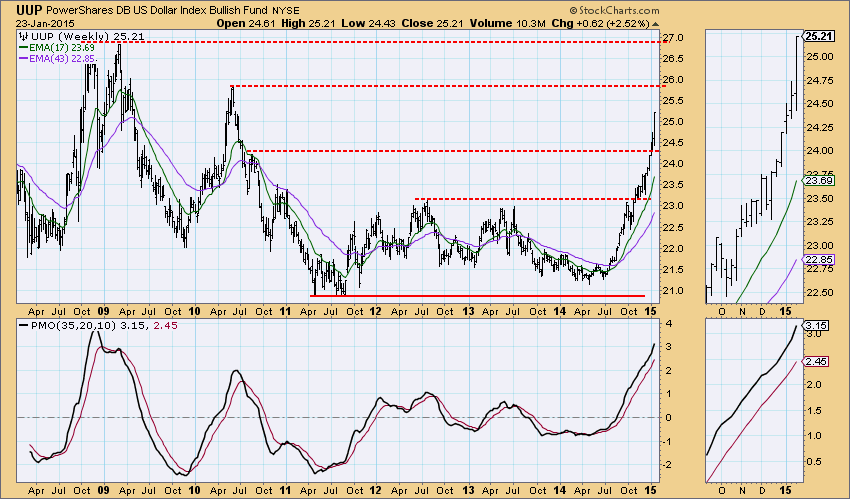Click the Close 25.21 header value
850x499 pixels.
(433, 23)
